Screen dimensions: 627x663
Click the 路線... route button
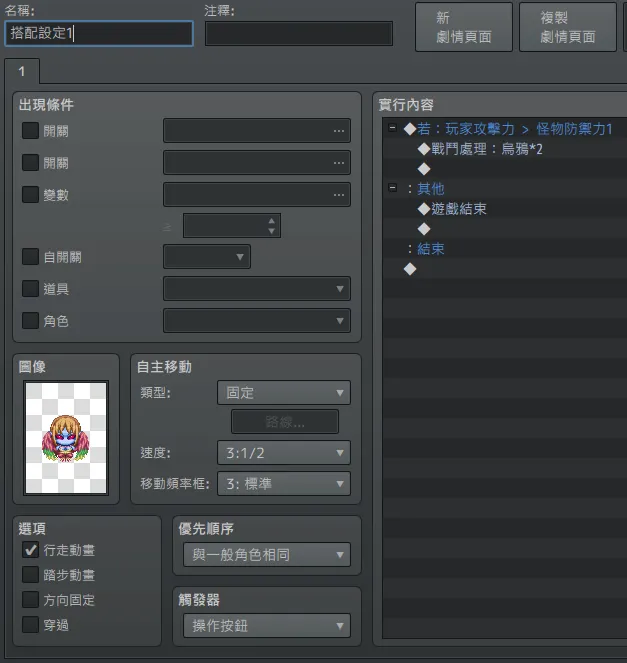[x=285, y=422]
